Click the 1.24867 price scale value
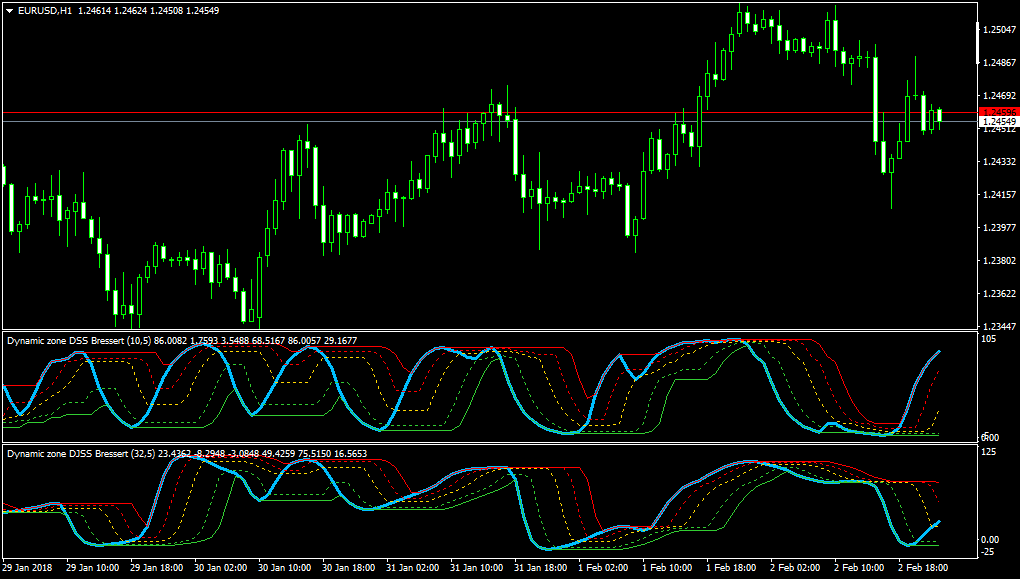 click(x=1000, y=63)
